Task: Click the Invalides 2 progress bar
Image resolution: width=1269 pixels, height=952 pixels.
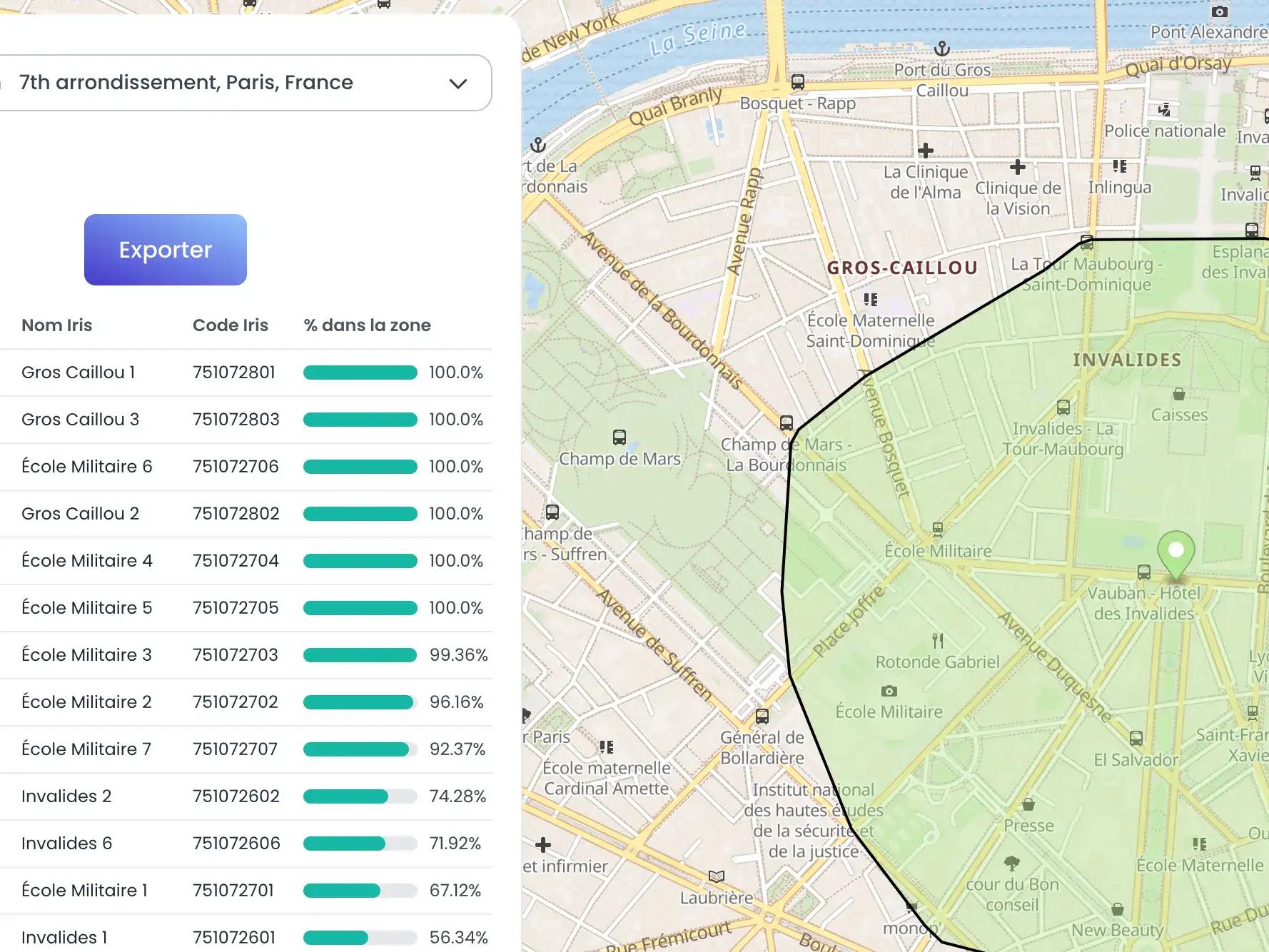Action: click(x=360, y=796)
